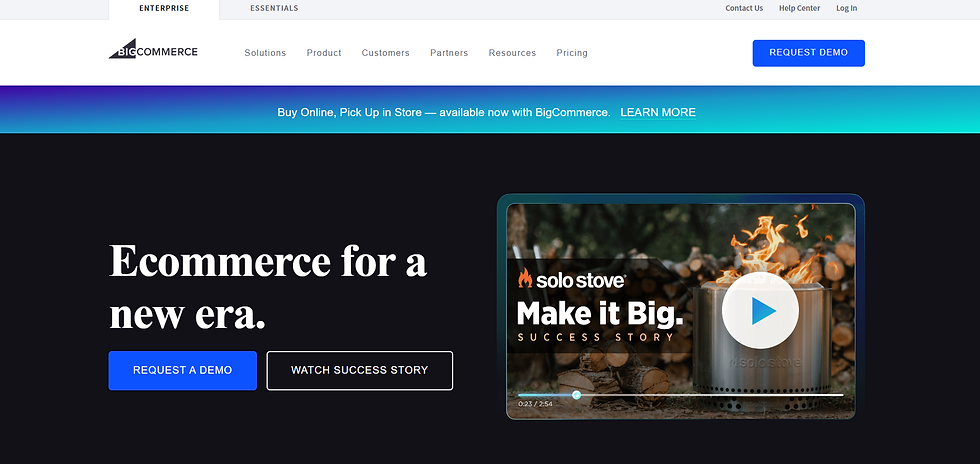This screenshot has height=464, width=980.
Task: Follow the LEARN MORE banner link
Action: 658,113
